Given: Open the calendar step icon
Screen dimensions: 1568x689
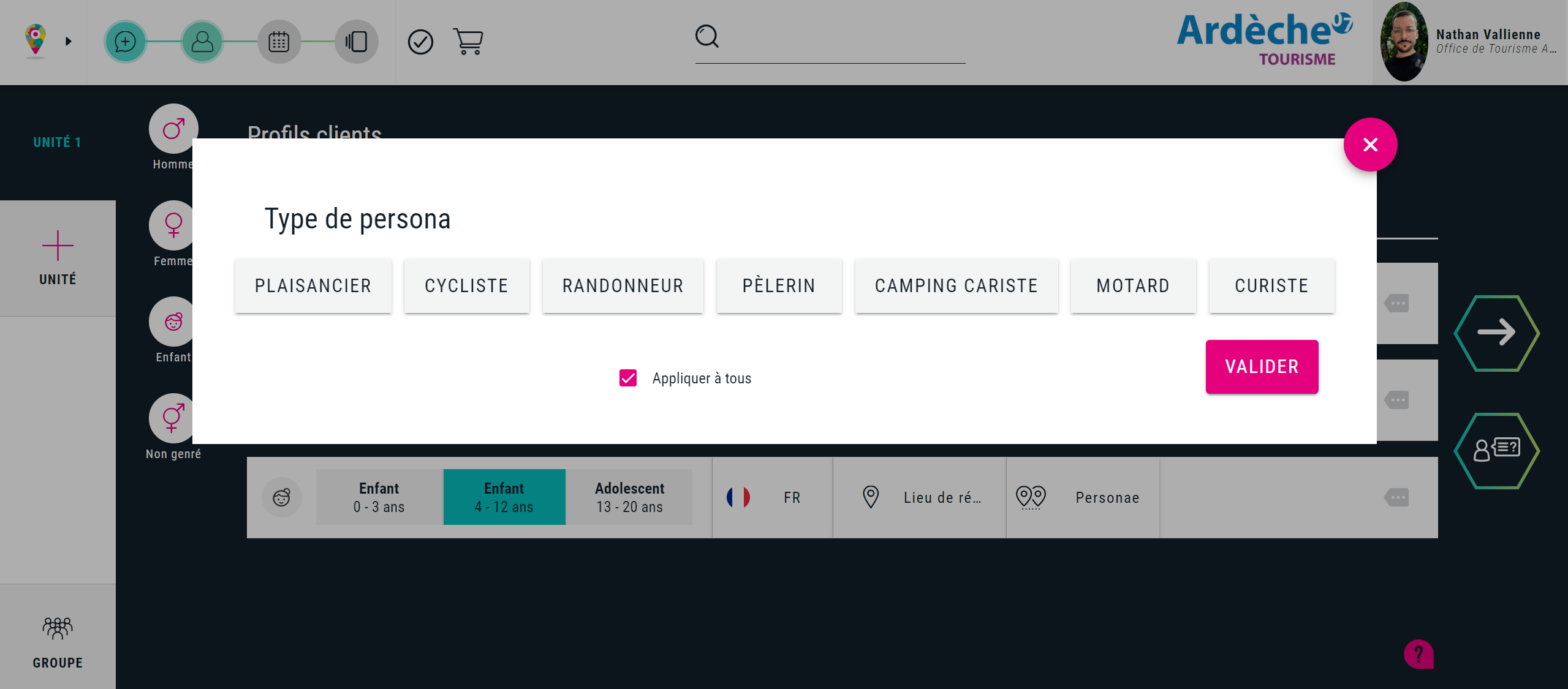Looking at the screenshot, I should tap(279, 42).
